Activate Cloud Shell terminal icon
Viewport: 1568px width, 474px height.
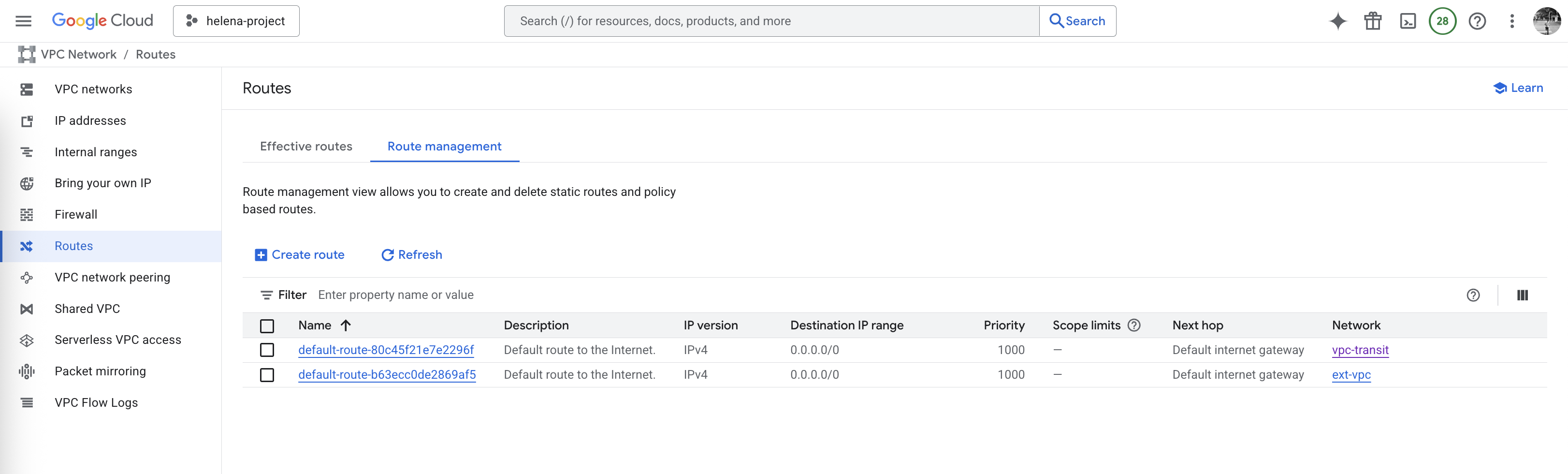[1408, 21]
